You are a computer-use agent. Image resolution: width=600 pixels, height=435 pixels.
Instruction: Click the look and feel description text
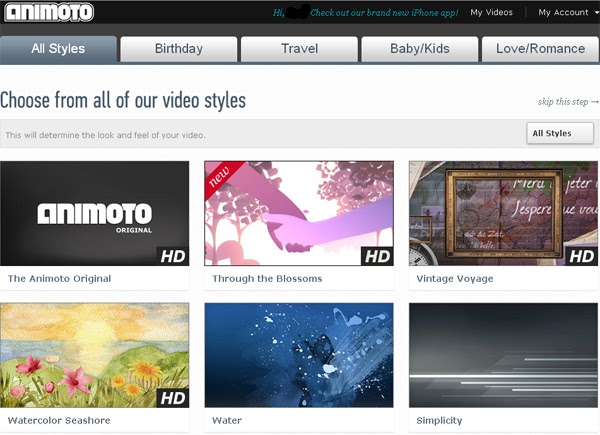coord(105,135)
